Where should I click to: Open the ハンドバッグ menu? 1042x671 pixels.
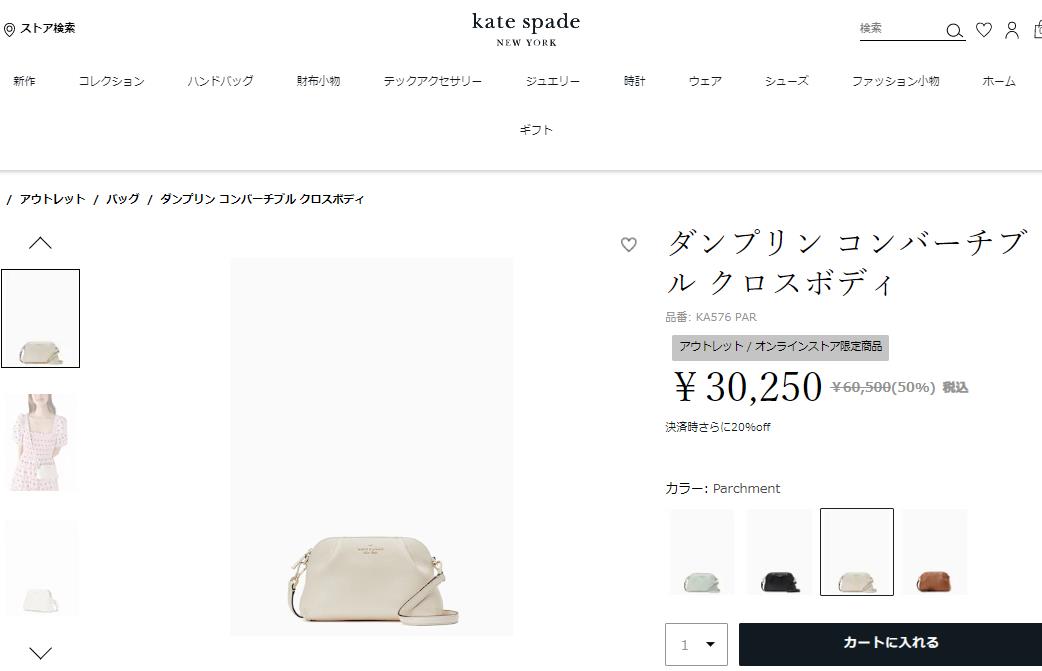(220, 81)
